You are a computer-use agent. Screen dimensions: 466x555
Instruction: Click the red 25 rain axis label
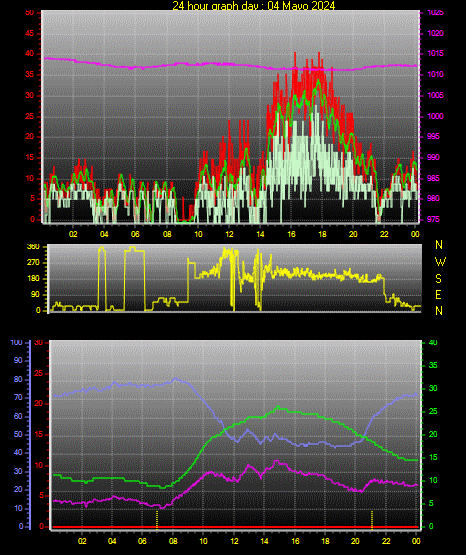[38, 373]
